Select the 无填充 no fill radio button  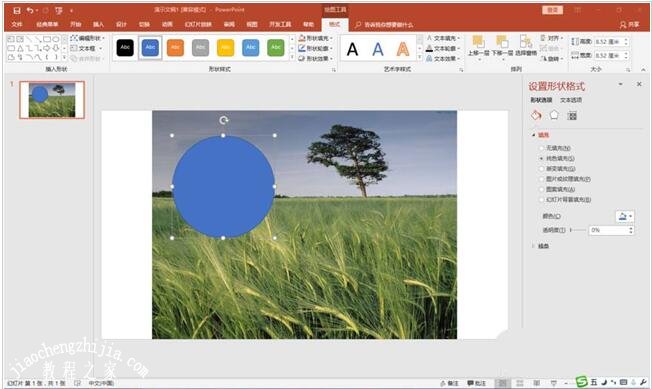[541, 148]
